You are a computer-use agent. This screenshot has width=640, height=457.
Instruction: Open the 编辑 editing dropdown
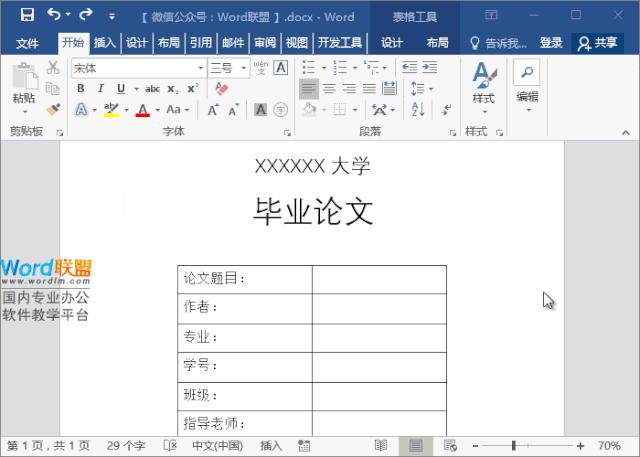(x=527, y=88)
